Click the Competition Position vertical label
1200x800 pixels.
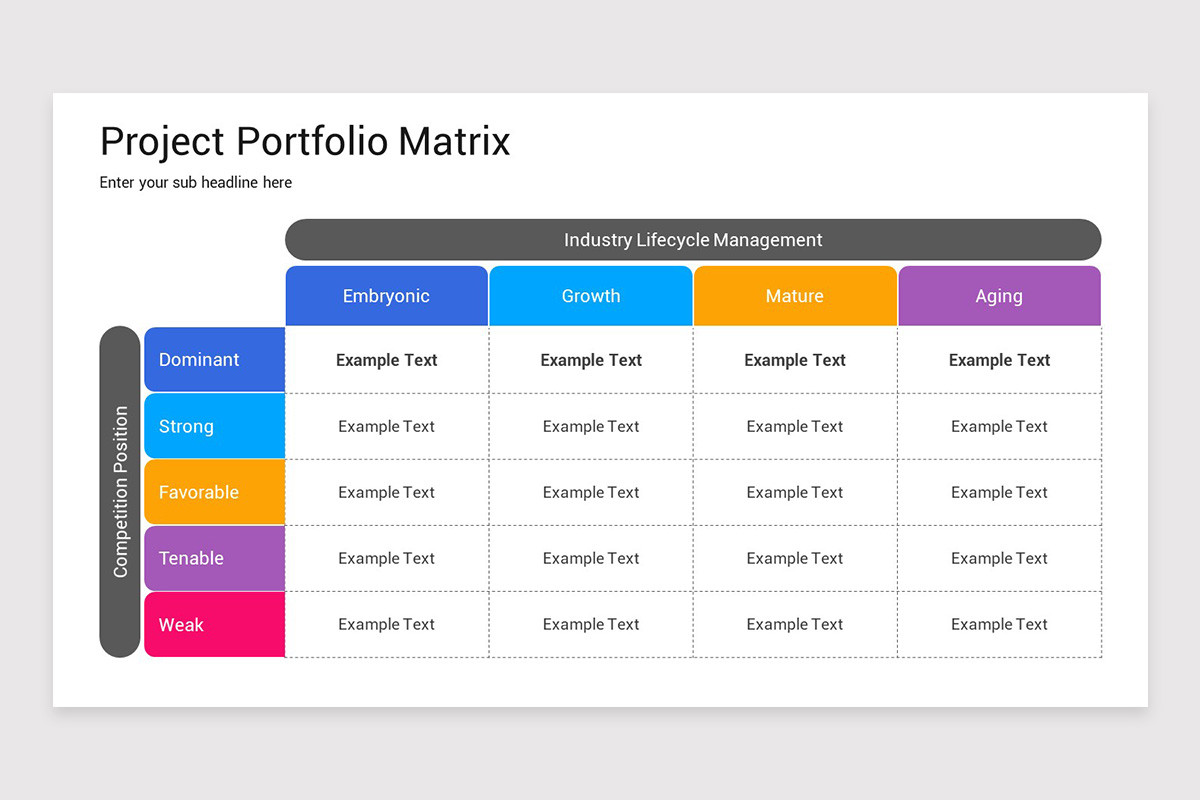point(120,492)
